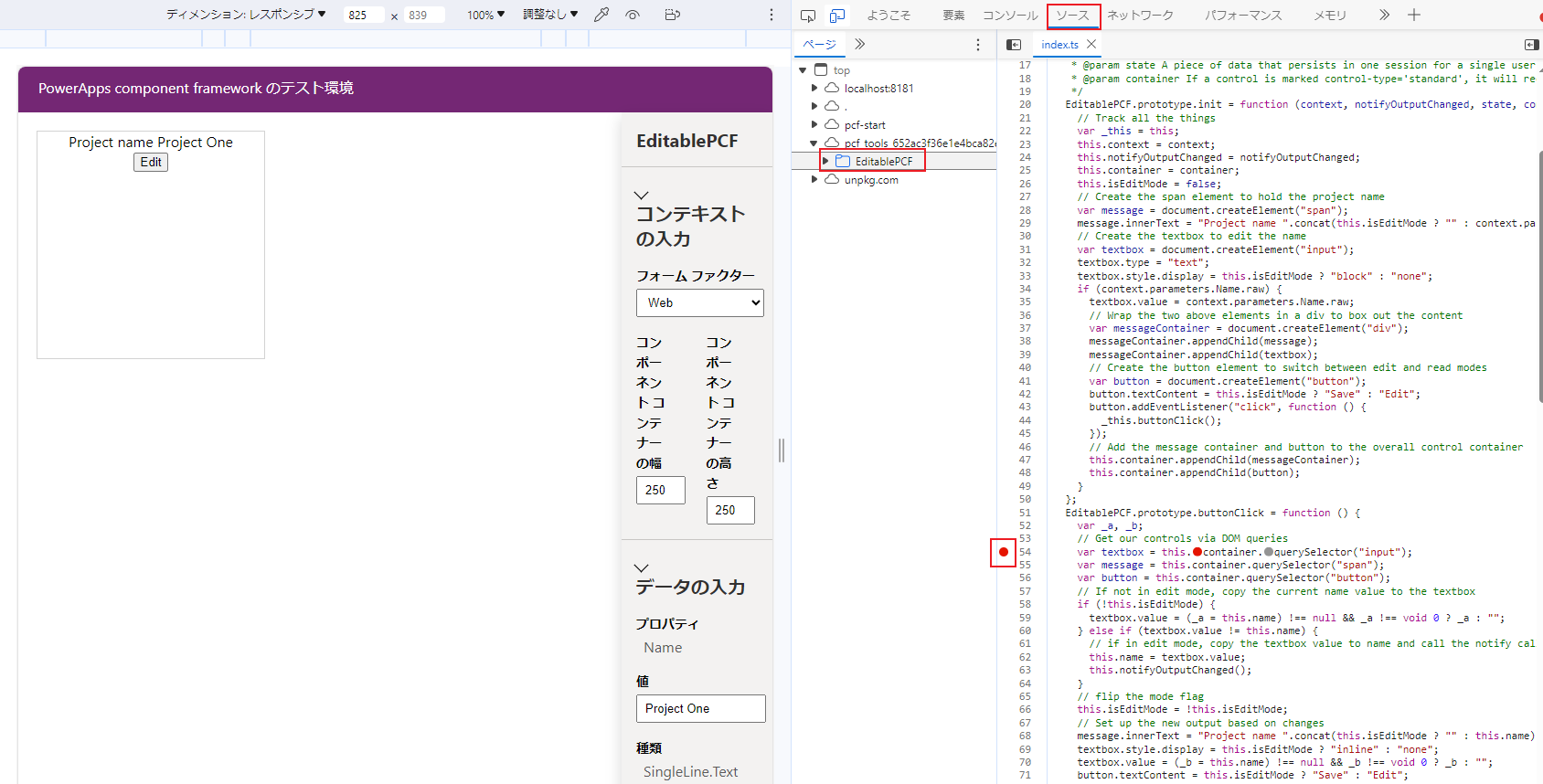1543x784 pixels.
Task: Open the ネットワーク tab
Action: point(1140,16)
